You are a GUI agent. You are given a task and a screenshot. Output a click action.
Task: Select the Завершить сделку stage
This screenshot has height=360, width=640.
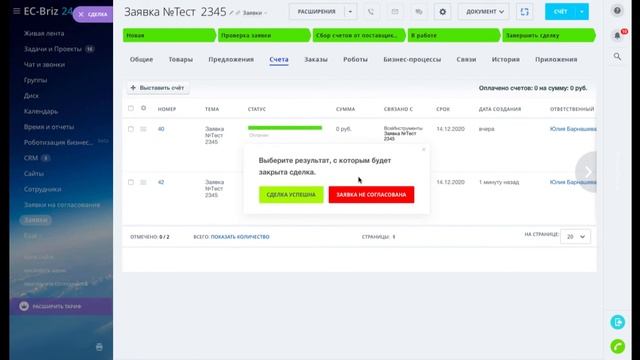point(549,36)
